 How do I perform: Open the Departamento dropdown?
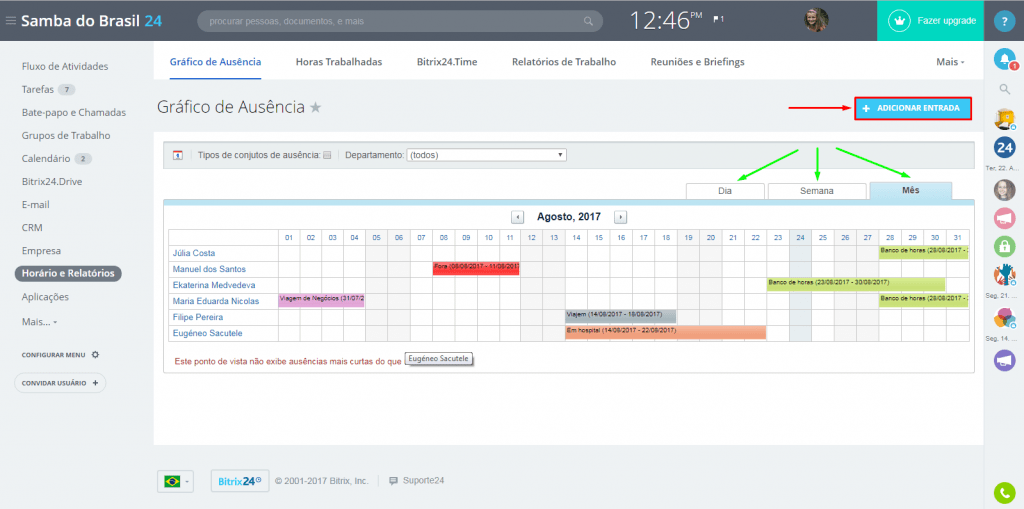[x=487, y=155]
